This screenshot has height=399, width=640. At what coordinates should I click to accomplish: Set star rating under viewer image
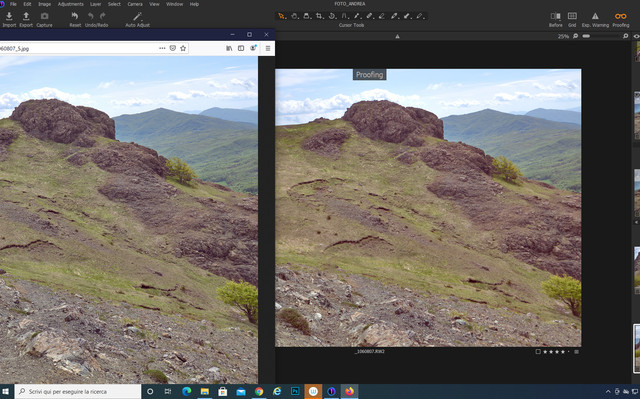[x=556, y=352]
